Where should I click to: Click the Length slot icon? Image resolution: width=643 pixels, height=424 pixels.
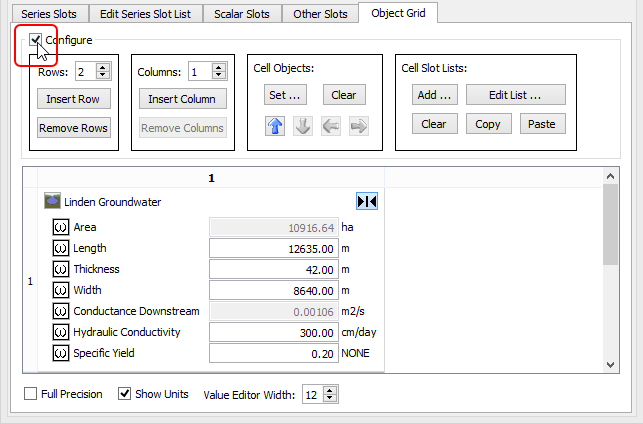click(61, 248)
